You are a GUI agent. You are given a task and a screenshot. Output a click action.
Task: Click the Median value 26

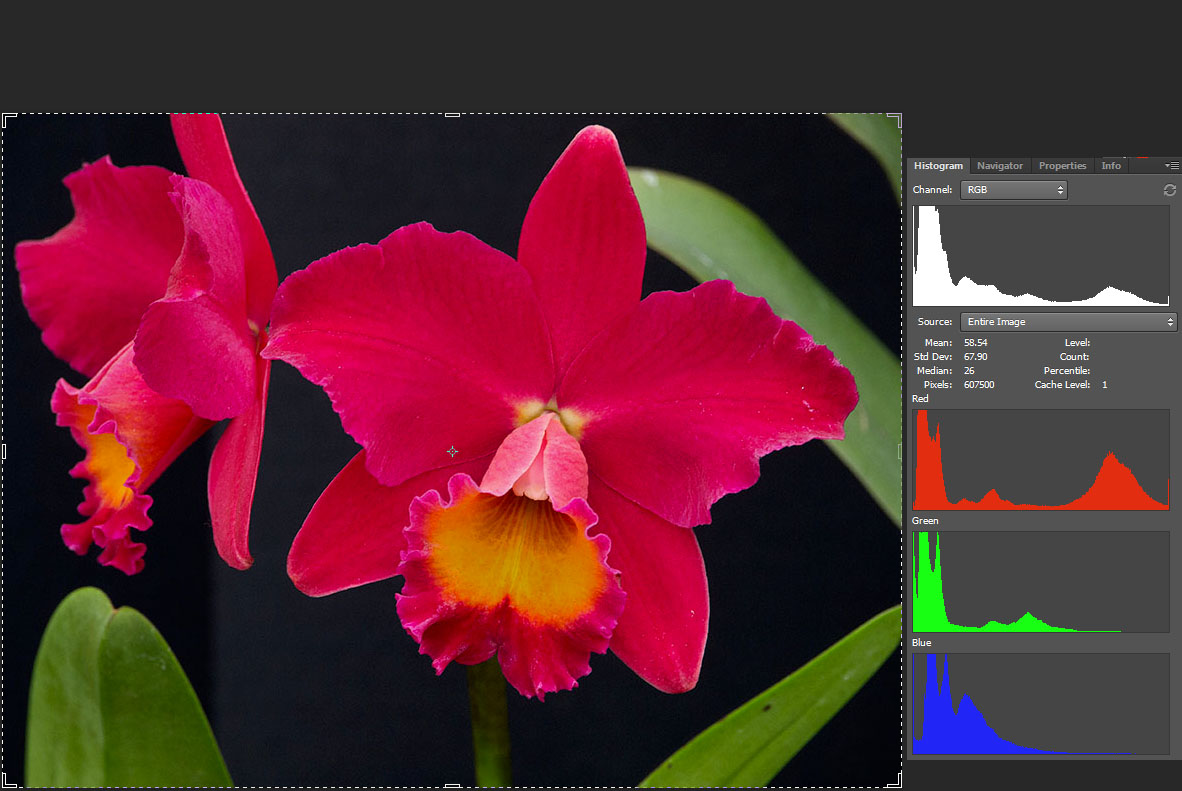click(x=969, y=371)
